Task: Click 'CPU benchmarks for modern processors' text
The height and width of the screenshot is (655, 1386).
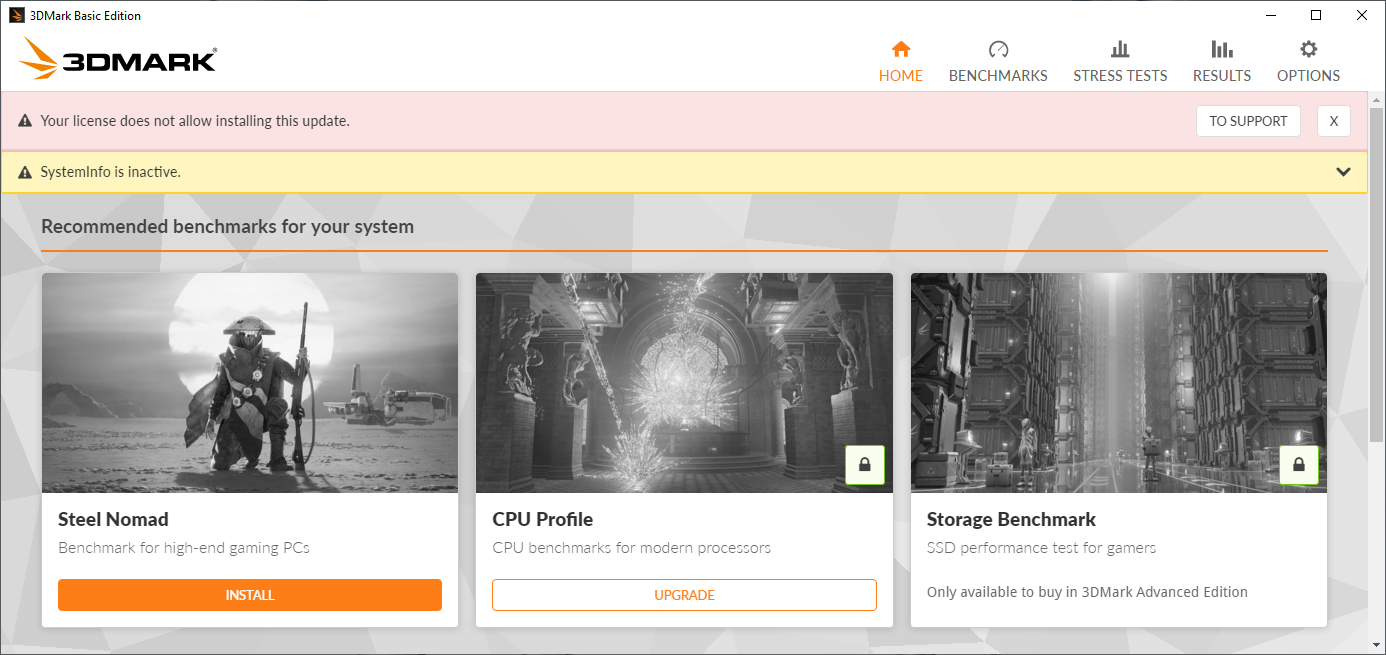Action: coord(632,548)
